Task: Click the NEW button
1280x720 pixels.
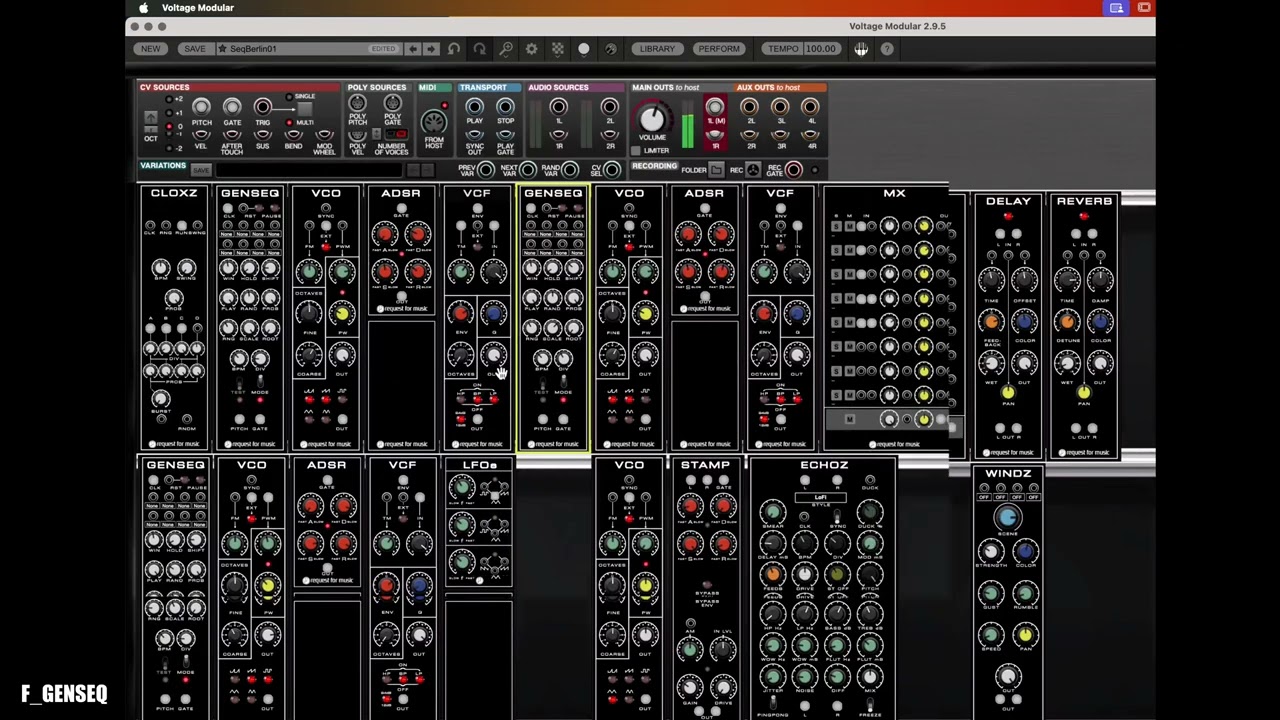Action: [150, 49]
